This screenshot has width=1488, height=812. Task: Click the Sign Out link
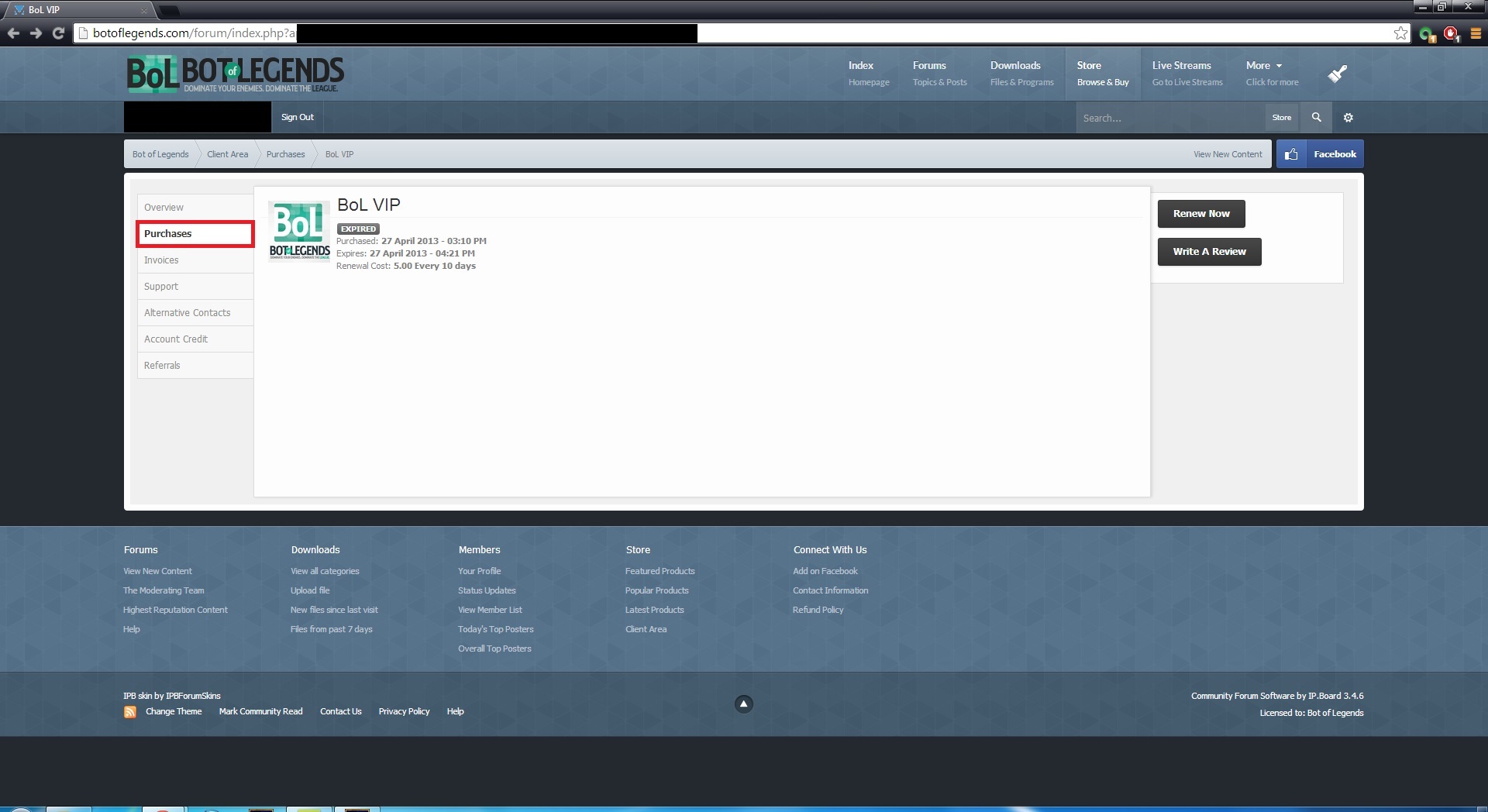pos(298,117)
